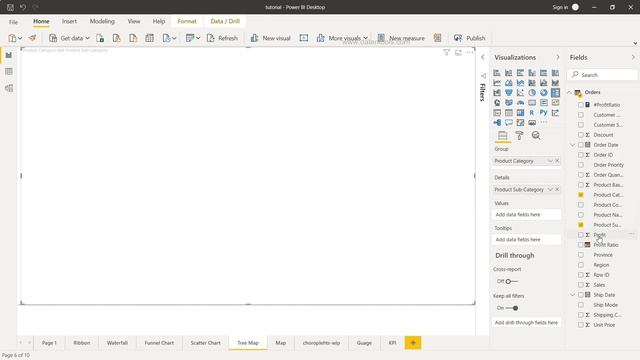Pick the Matrix visual icon
The height and width of the screenshot is (360, 640).
click(520, 113)
